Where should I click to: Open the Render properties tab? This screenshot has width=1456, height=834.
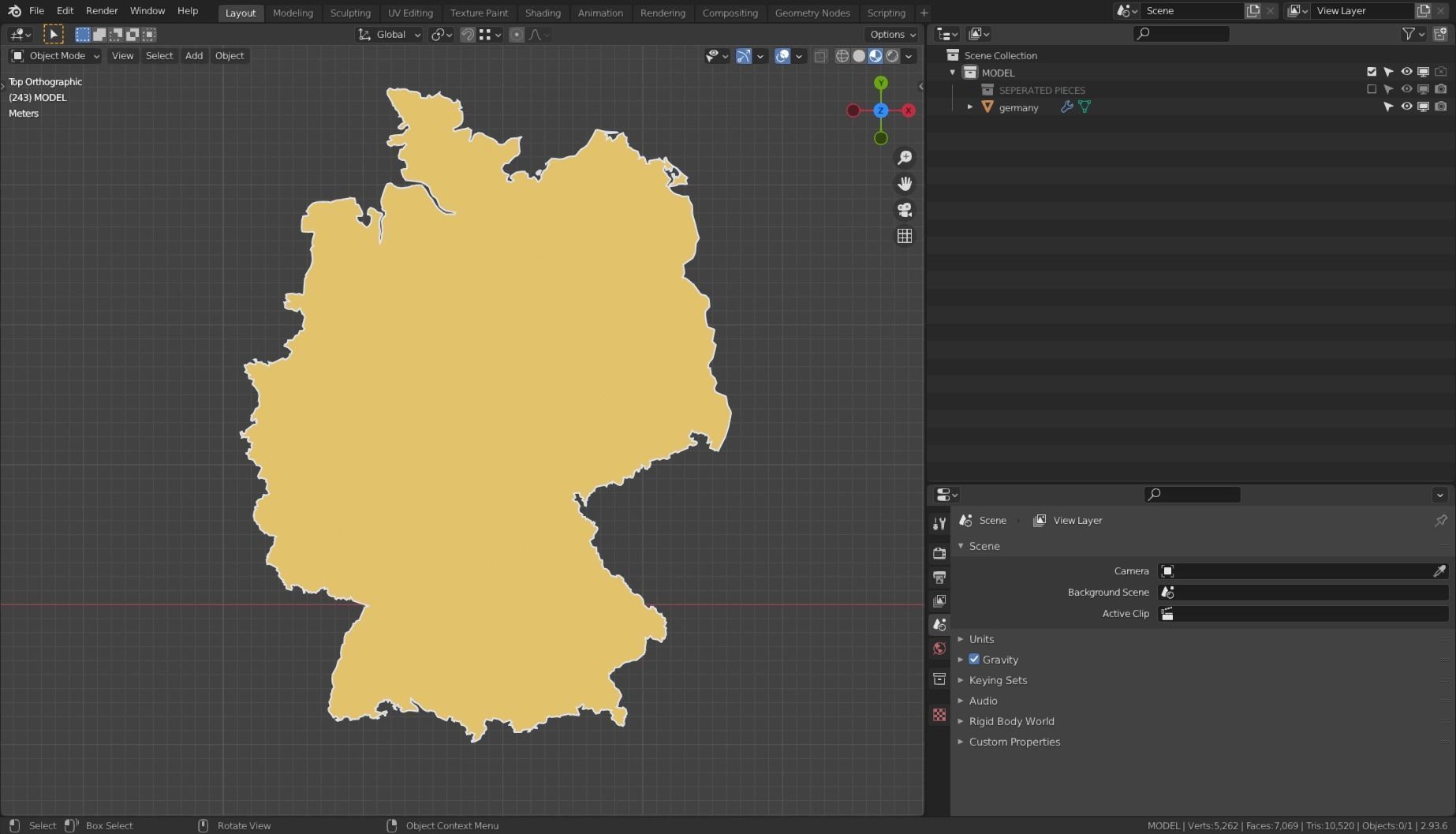click(939, 553)
